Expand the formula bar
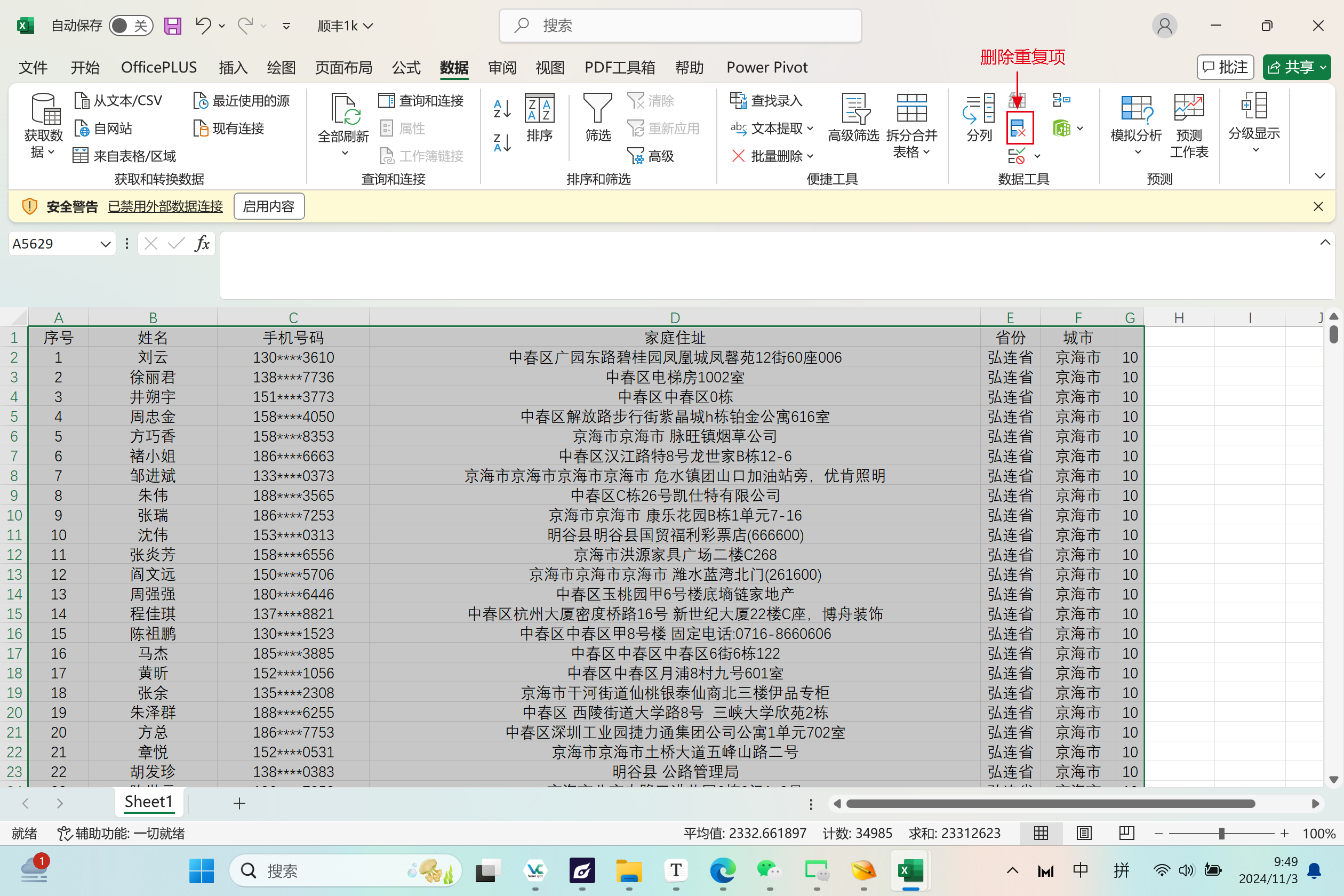The width and height of the screenshot is (1344, 896). tap(1325, 242)
